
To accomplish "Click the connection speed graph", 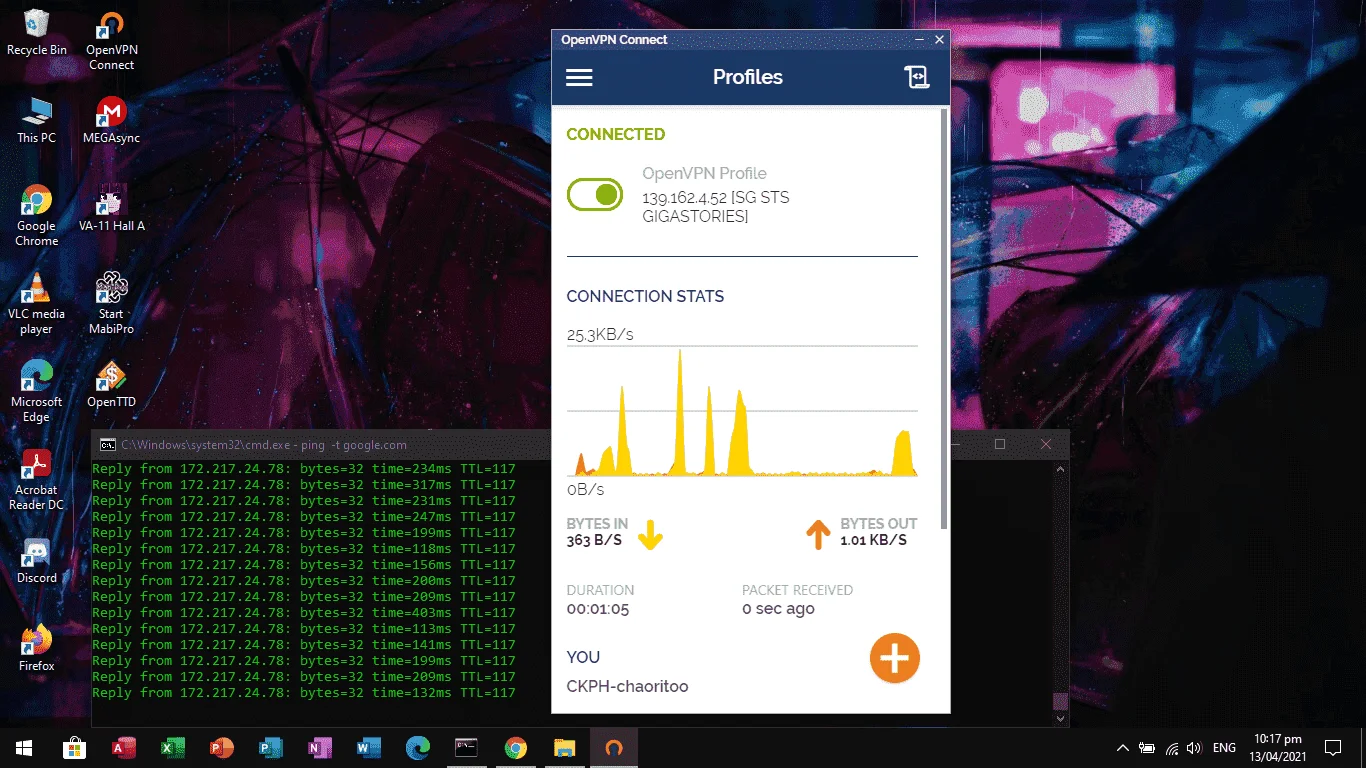I will (x=742, y=411).
